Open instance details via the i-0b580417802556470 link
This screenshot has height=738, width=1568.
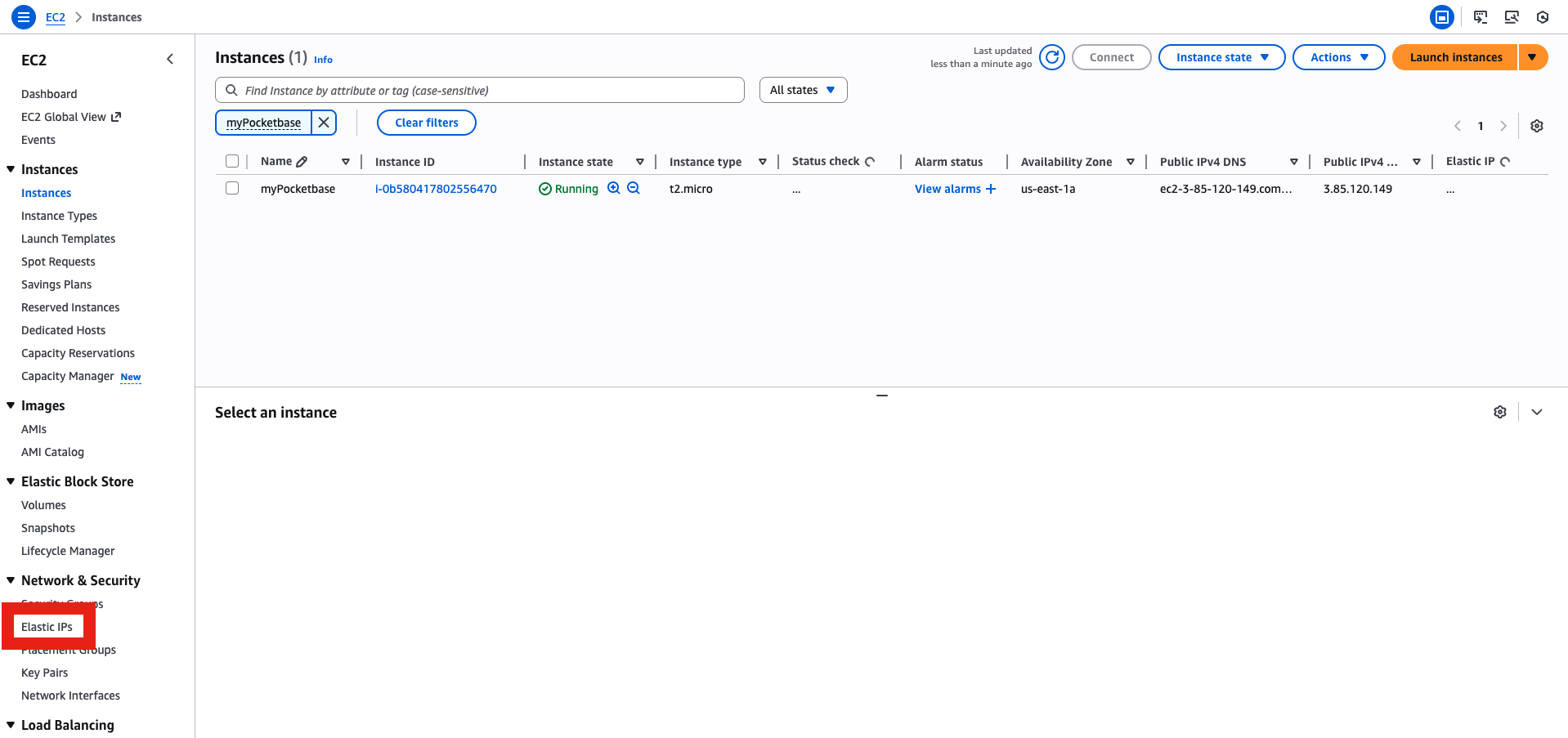tap(436, 188)
